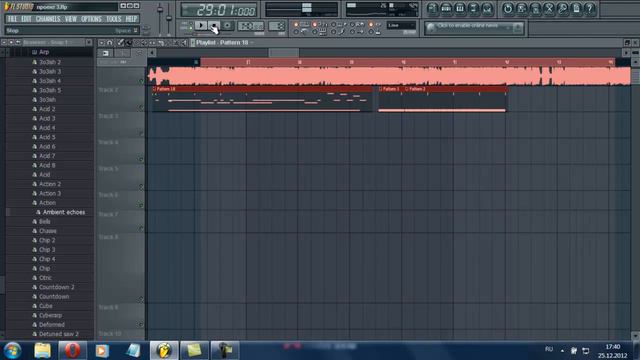Open Pattern 2 clip menu in playlist
640x360 pixels.
pos(407,89)
